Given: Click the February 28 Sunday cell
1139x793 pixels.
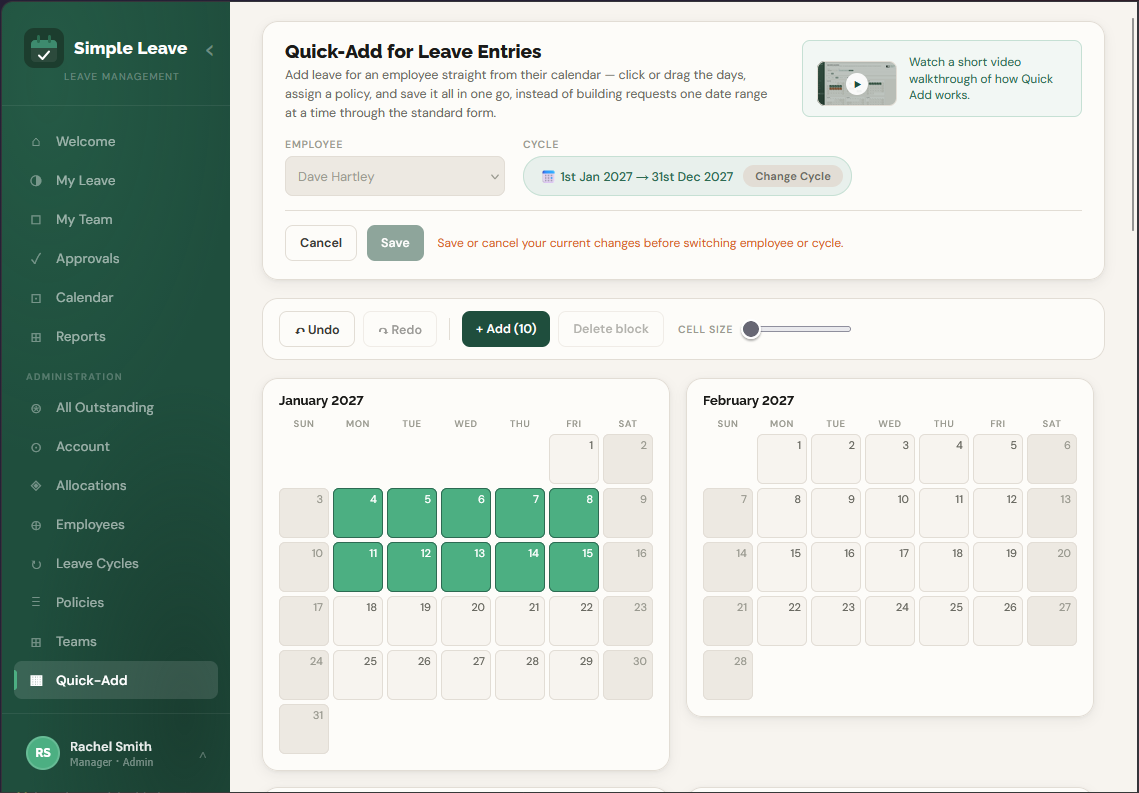Looking at the screenshot, I should click(728, 675).
